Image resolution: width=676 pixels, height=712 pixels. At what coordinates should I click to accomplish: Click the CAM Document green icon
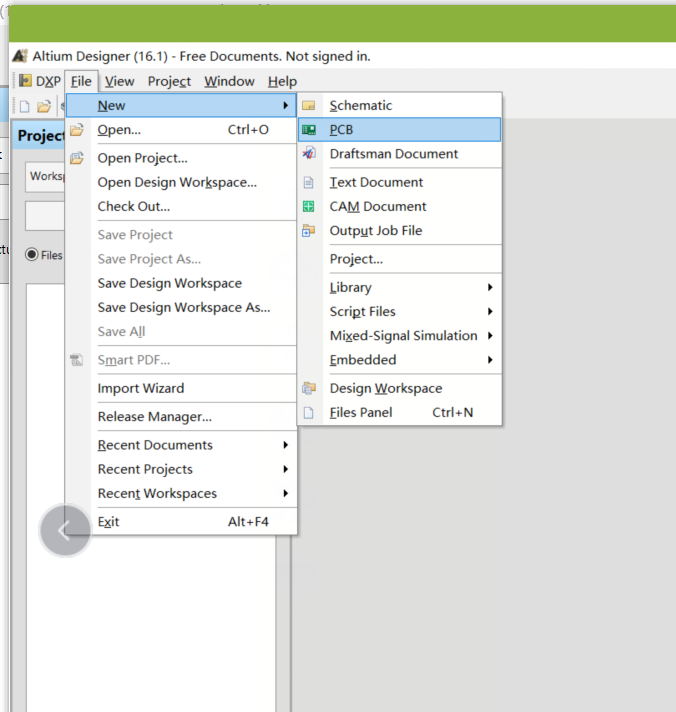[x=308, y=207]
